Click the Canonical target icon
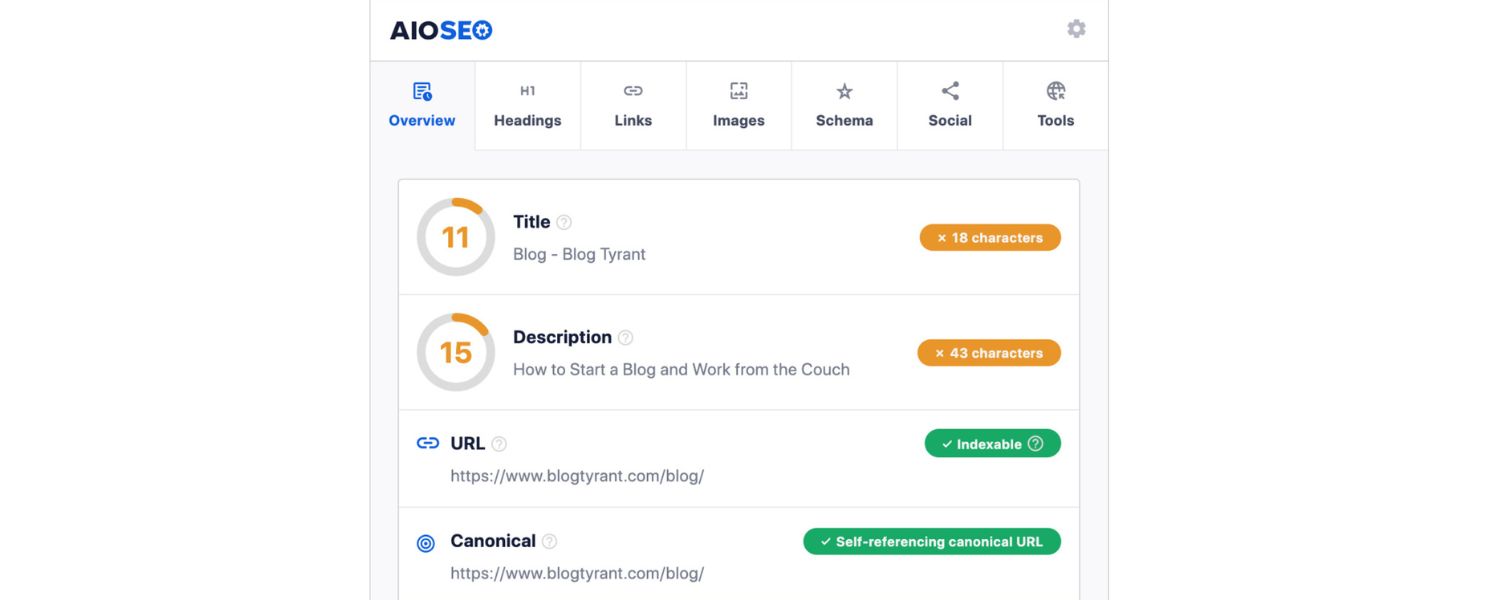Screen dimensions: 1500x600 (x=426, y=542)
